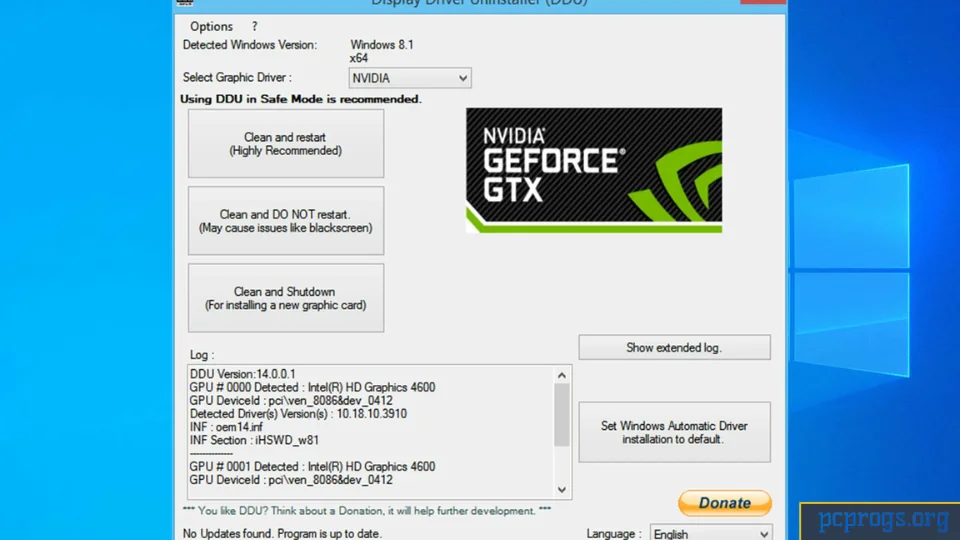The width and height of the screenshot is (960, 540).
Task: Open the question mark help menu
Action: (255, 26)
